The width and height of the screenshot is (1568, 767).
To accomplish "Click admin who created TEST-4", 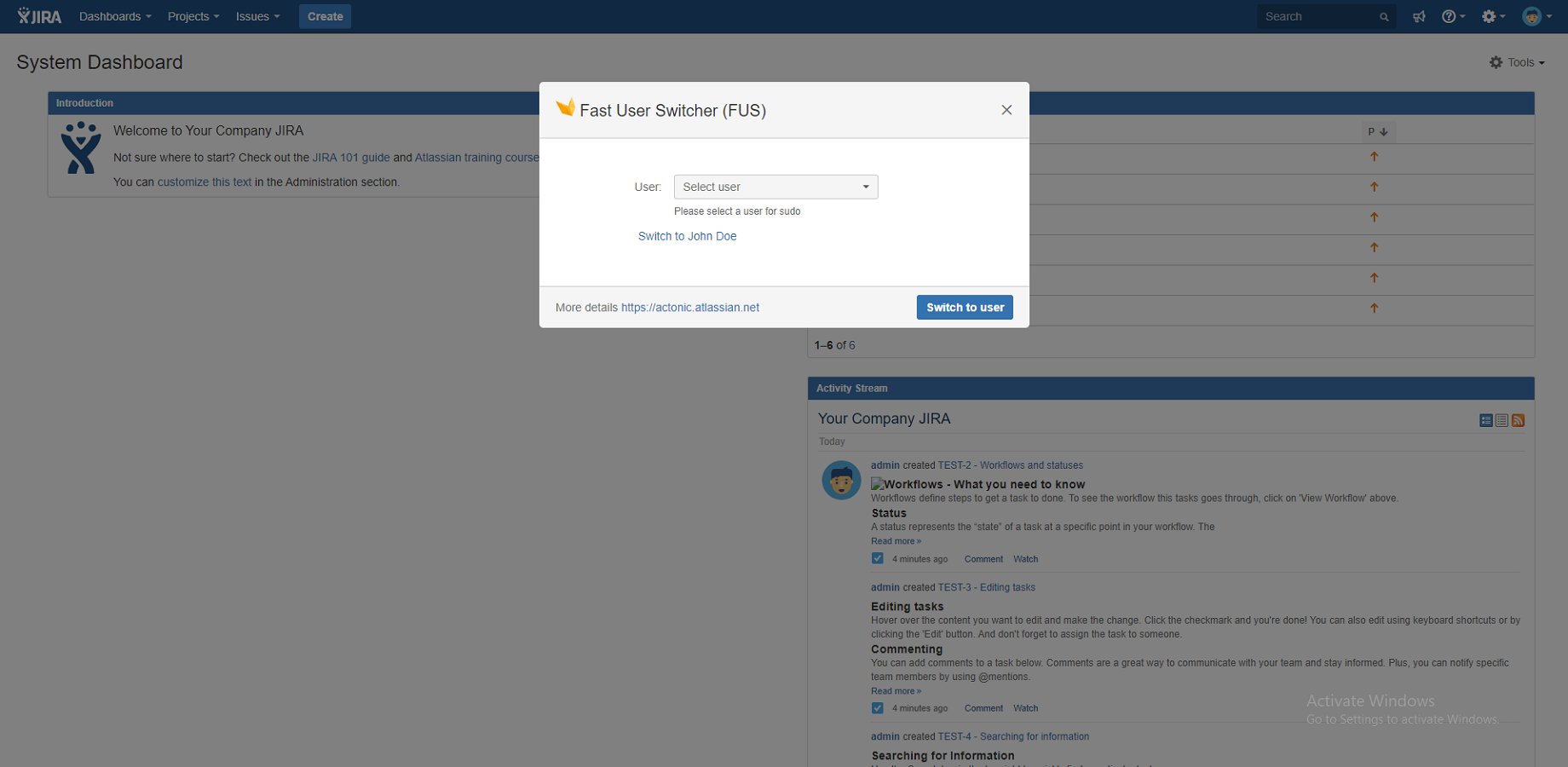I will click(885, 736).
